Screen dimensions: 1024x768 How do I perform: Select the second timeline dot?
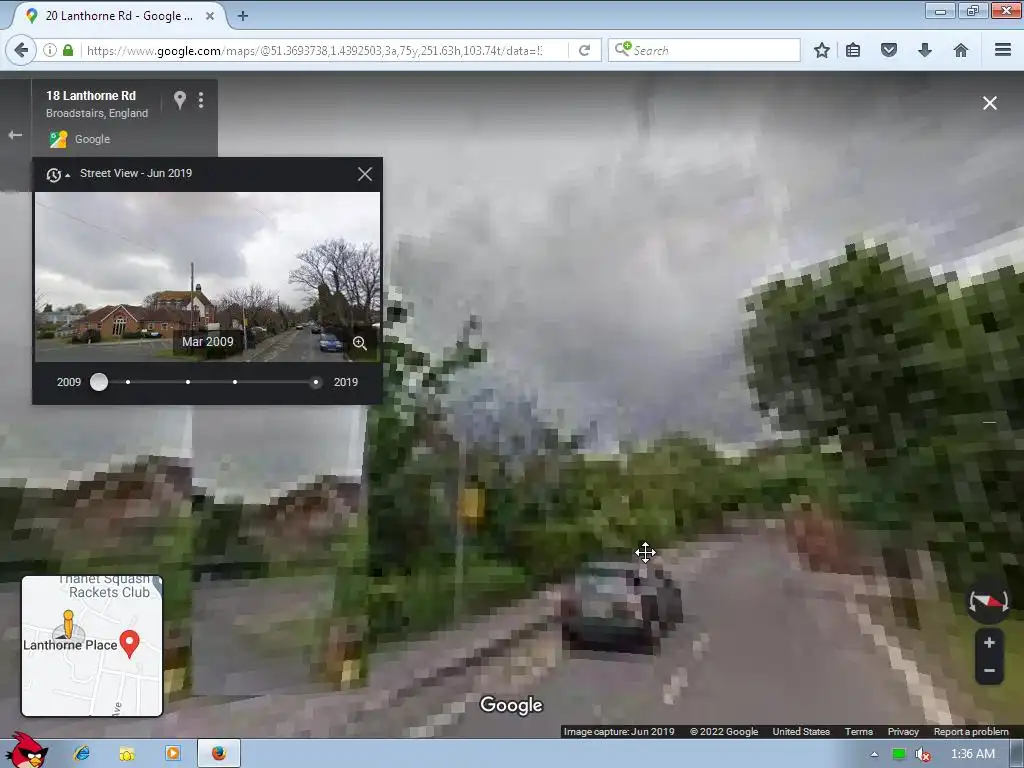click(128, 382)
